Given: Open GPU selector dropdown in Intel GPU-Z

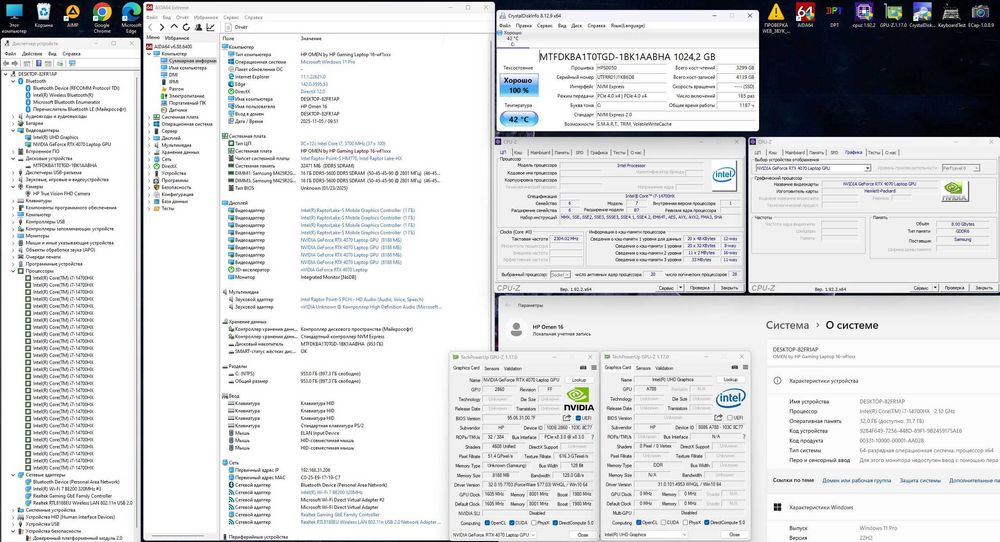Looking at the screenshot, I should (x=645, y=535).
